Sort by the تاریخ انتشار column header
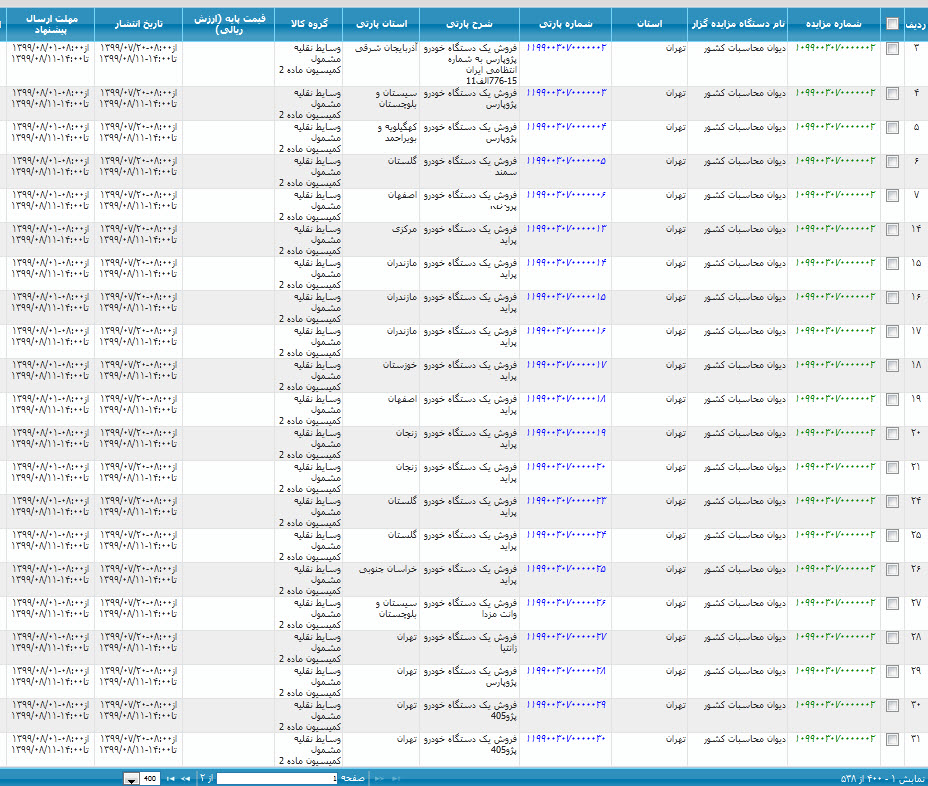928x786 pixels. click(x=138, y=24)
